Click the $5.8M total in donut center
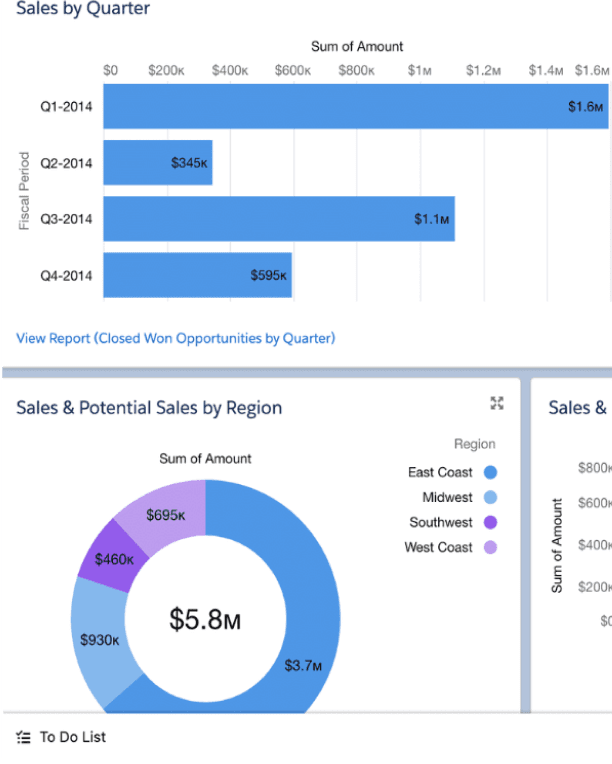The width and height of the screenshot is (612, 764). tap(205, 620)
